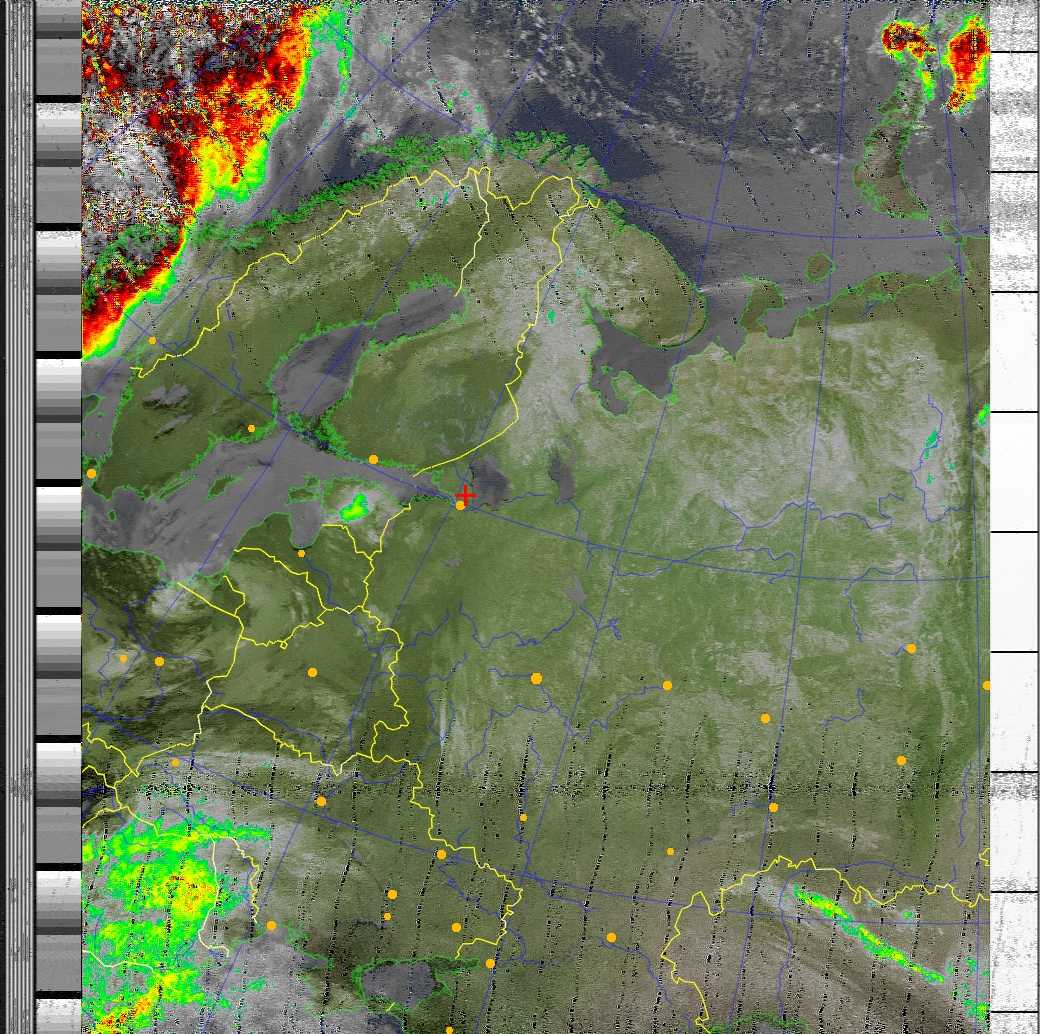The width and height of the screenshot is (1040, 1034).
Task: Select the orange city dot touching the red cross
Action: pos(460,505)
